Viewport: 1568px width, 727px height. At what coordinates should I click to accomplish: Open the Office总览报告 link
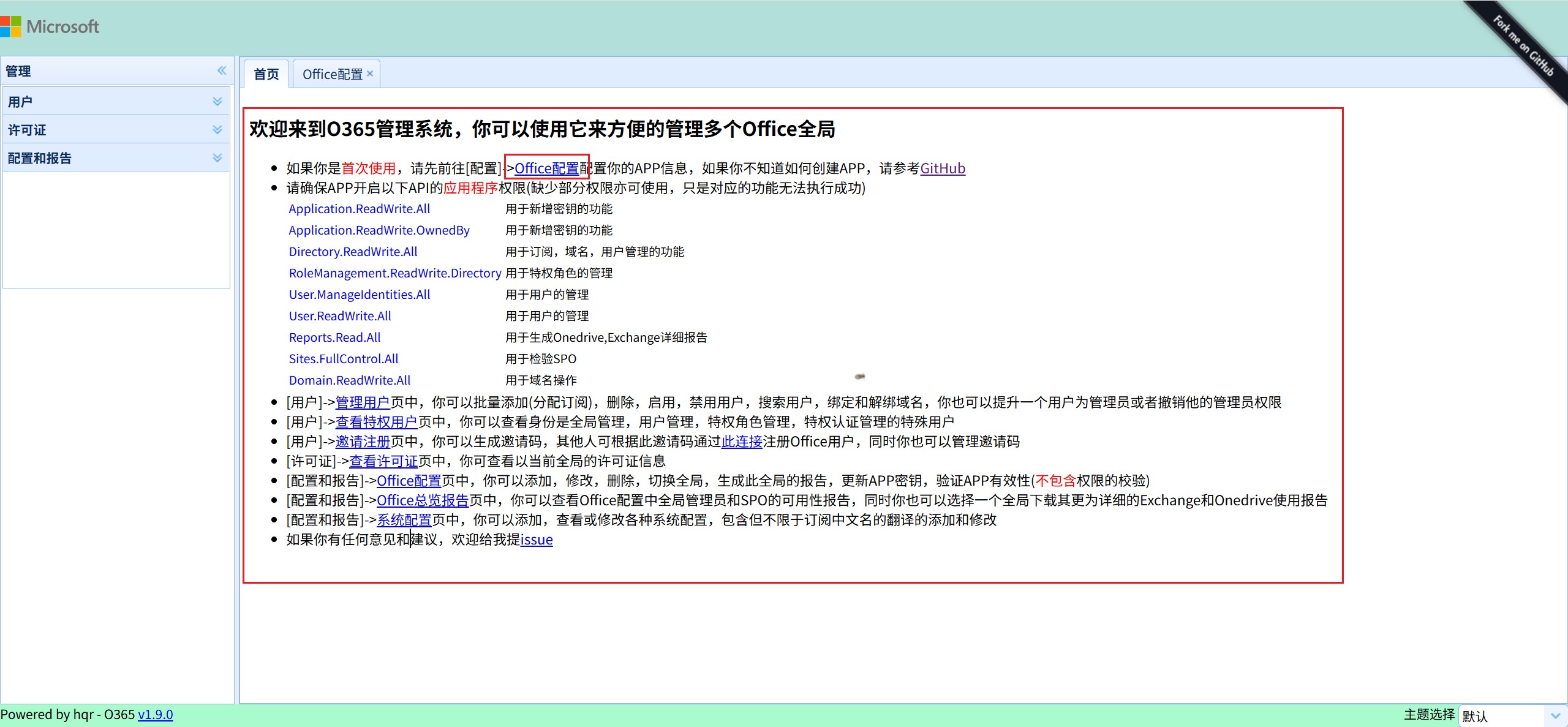[423, 500]
